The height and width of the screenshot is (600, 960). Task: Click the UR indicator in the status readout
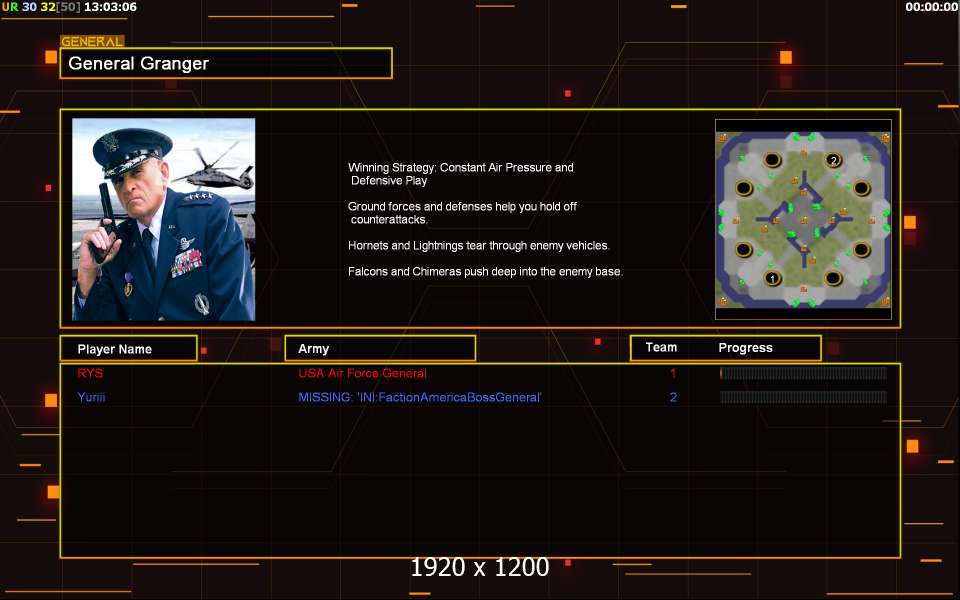click(x=10, y=7)
